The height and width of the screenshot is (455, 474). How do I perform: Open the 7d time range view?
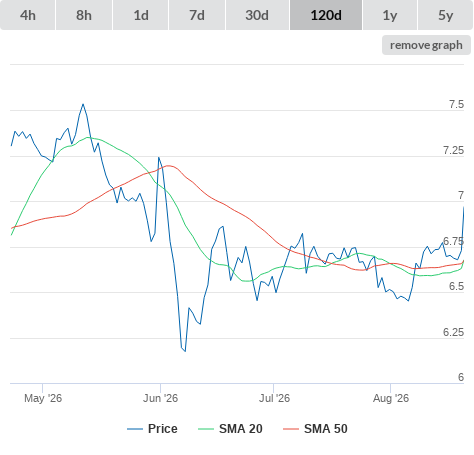click(x=197, y=15)
